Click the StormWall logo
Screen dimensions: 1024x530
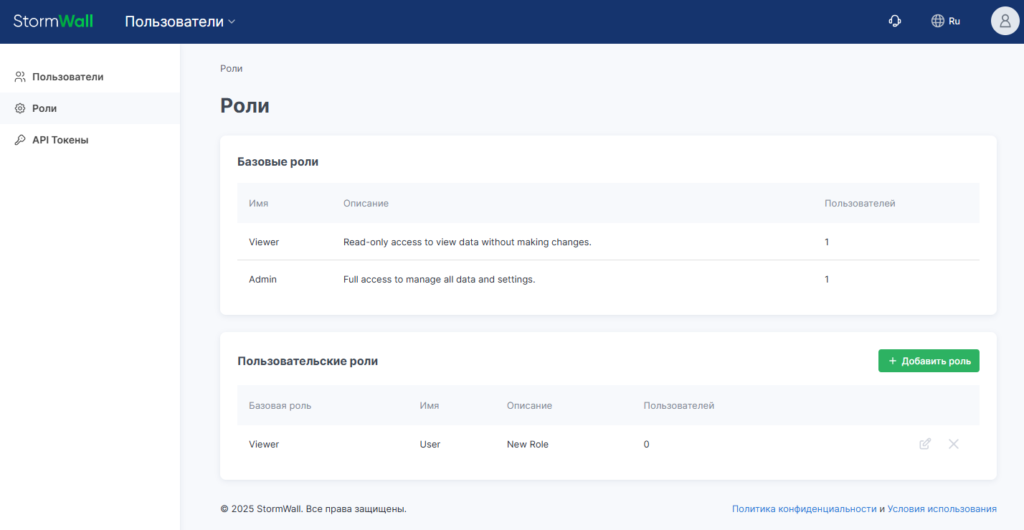(53, 21)
